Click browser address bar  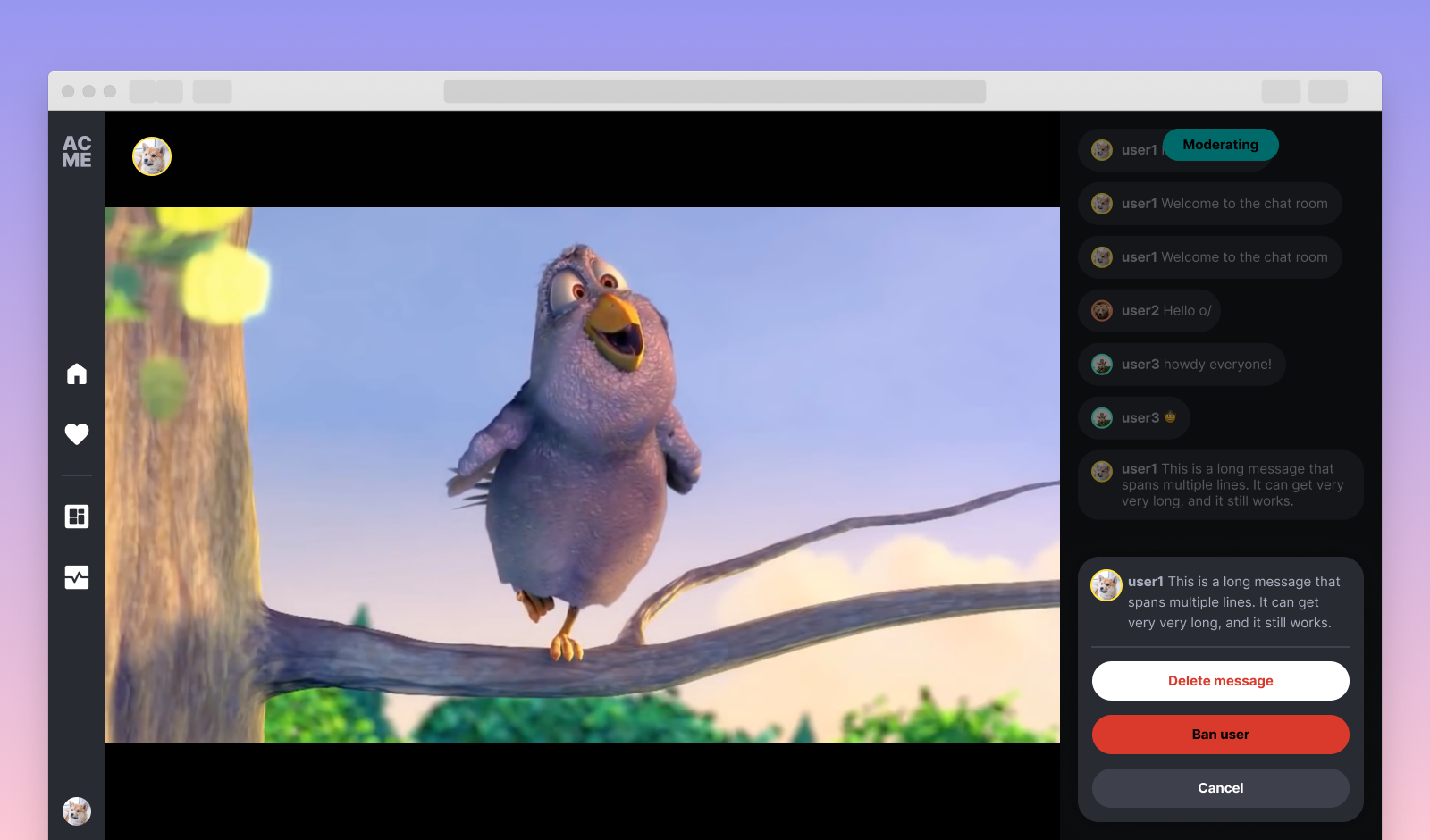(715, 91)
